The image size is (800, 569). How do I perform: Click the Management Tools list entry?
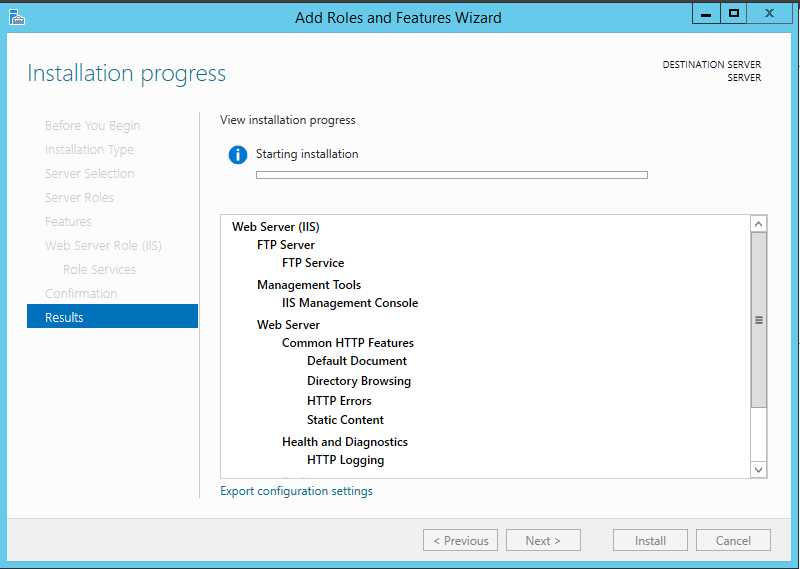click(x=309, y=285)
